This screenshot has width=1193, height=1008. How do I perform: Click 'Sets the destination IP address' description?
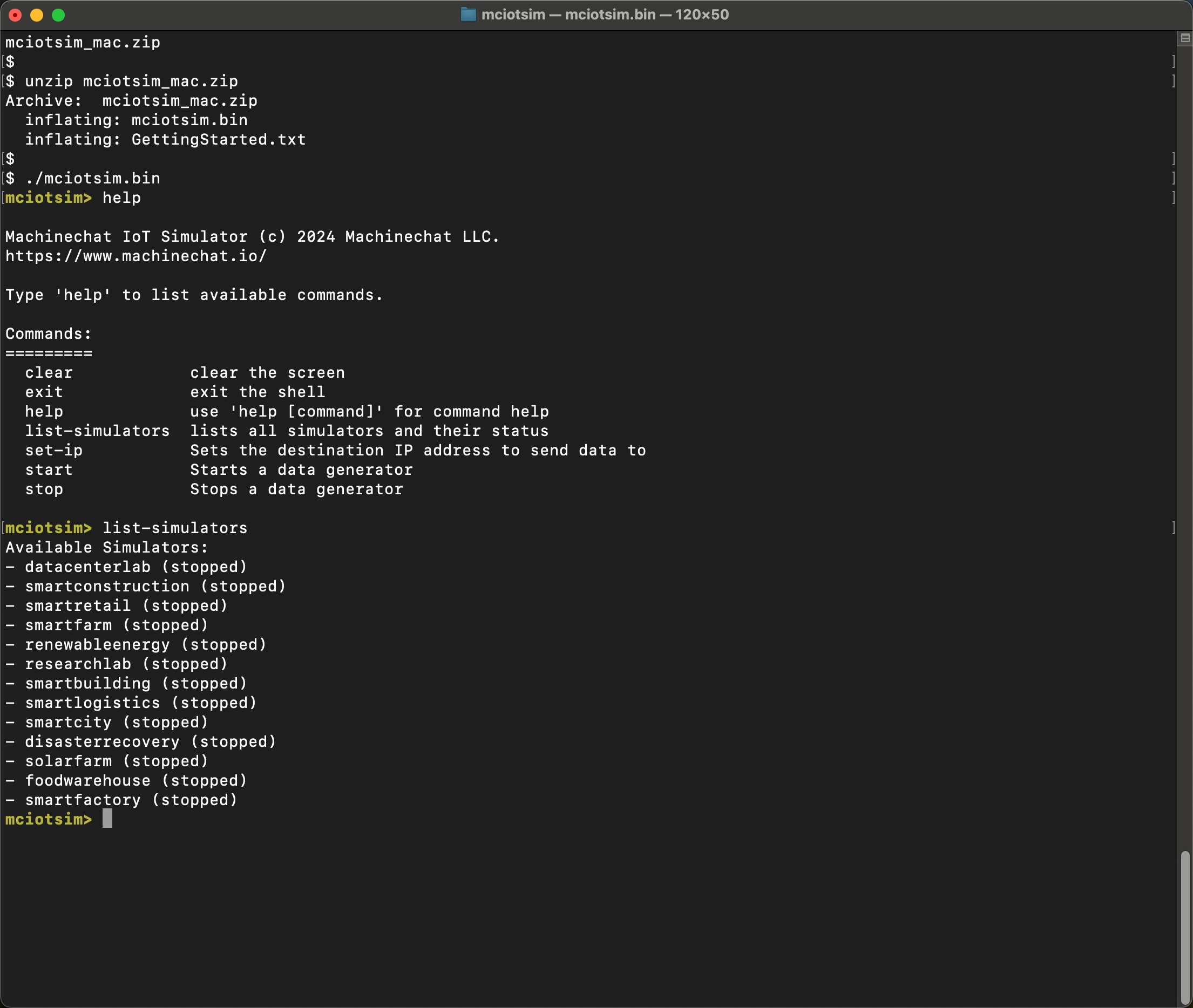click(x=418, y=450)
